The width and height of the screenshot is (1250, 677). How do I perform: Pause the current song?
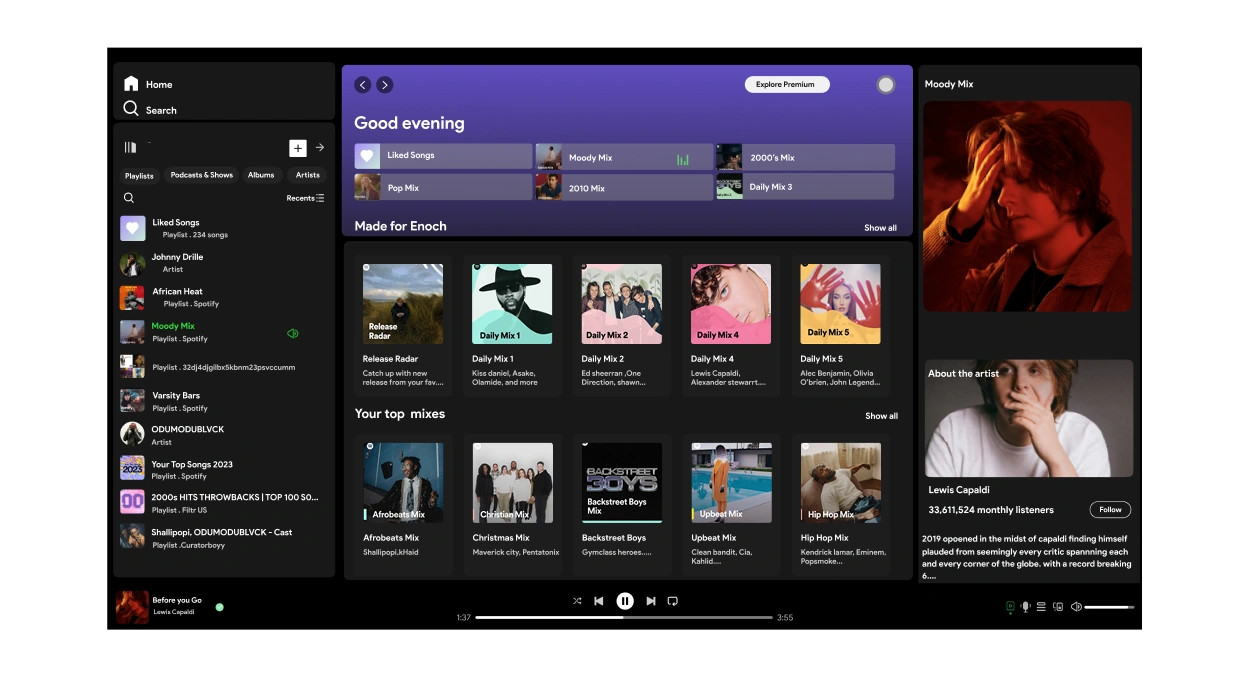[625, 601]
